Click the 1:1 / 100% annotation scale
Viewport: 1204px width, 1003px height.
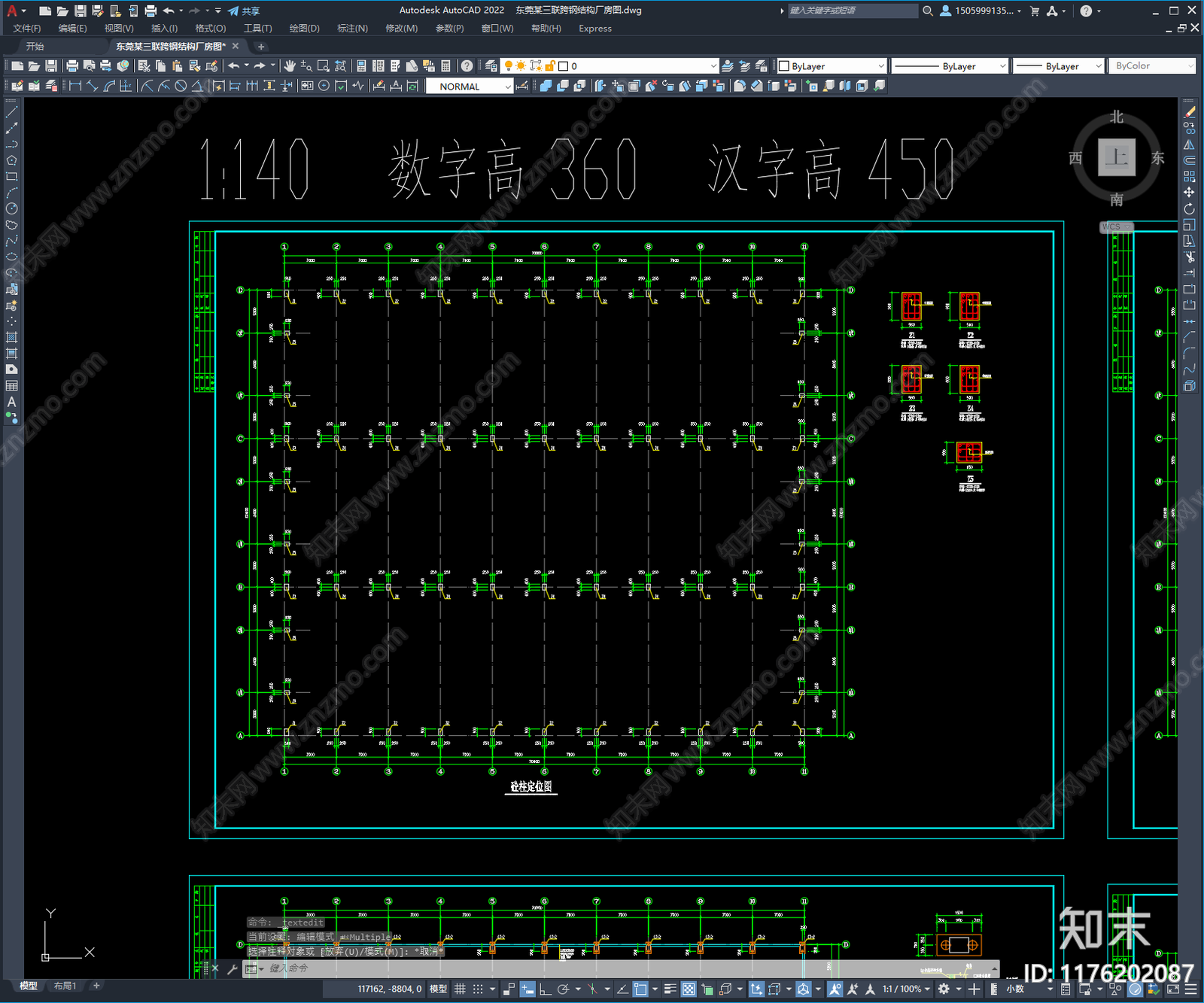(x=901, y=989)
